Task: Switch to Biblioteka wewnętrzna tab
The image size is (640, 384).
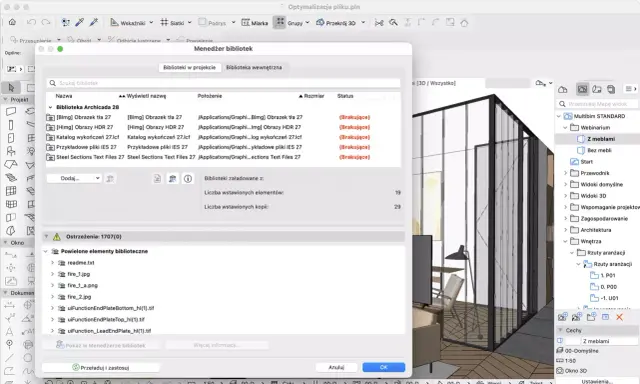Action: pos(254,67)
